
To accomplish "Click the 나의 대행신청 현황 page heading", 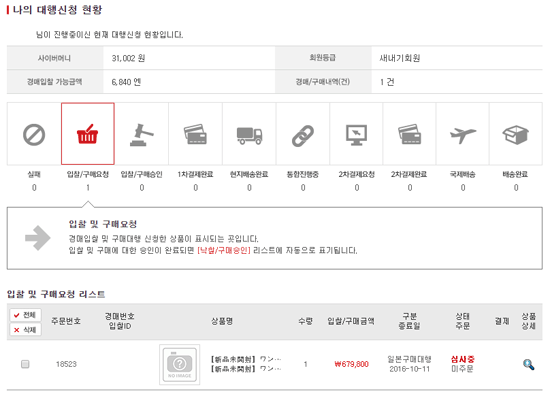I will pos(57,10).
